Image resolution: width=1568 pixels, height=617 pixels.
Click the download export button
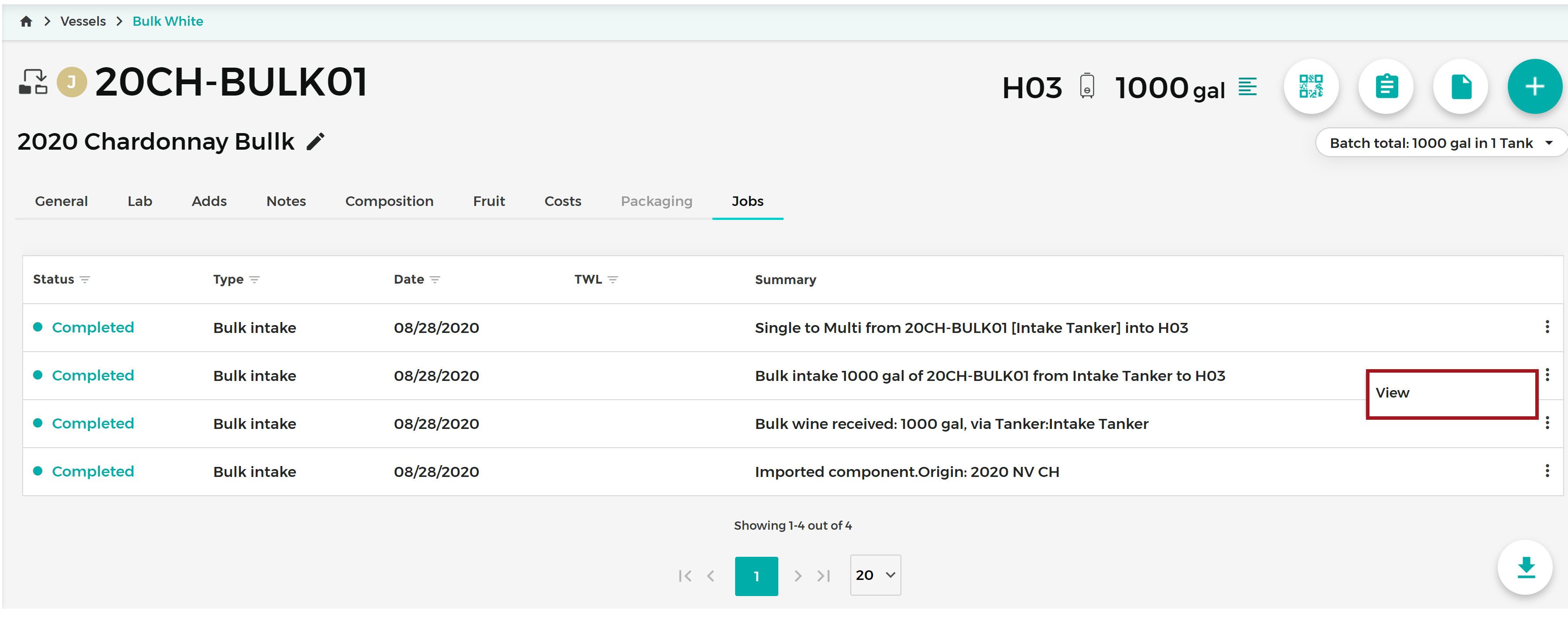coord(1525,567)
